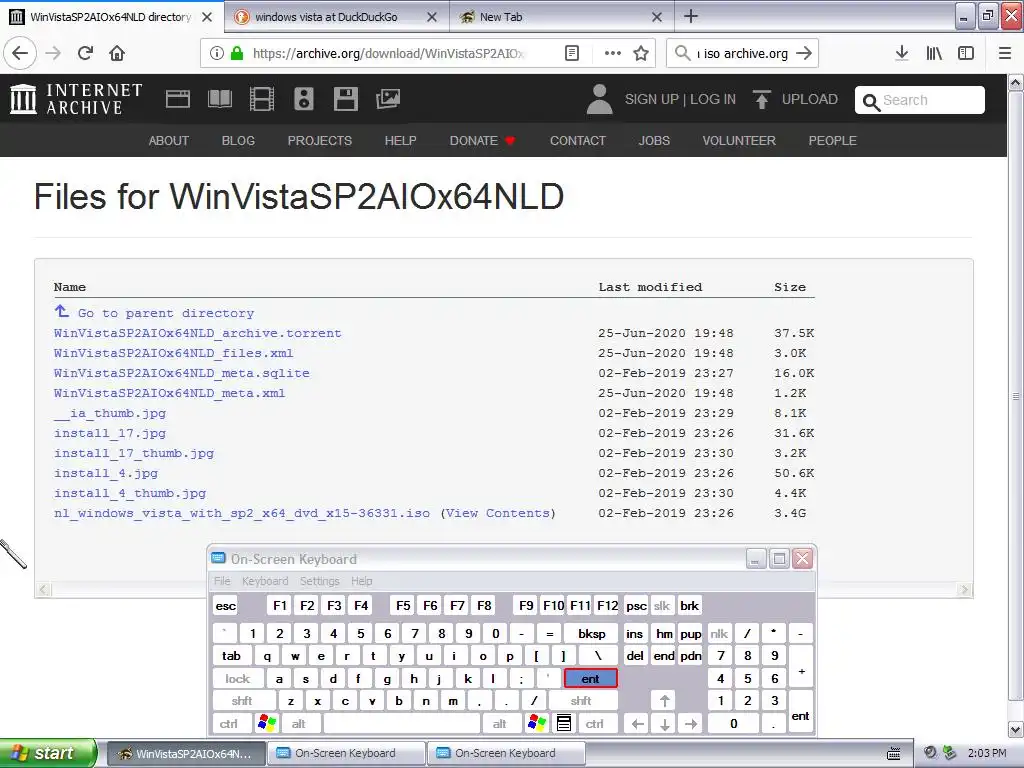This screenshot has height=768, width=1024.
Task: Open the Downloads arrow icon
Action: [x=902, y=53]
